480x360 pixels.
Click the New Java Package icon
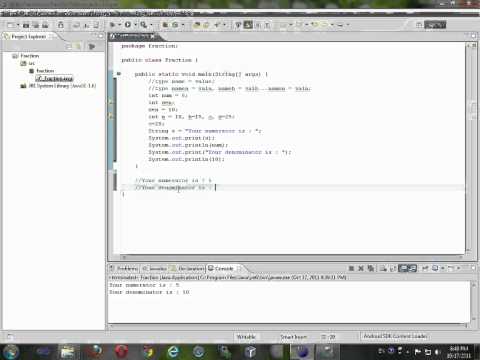(x=165, y=25)
